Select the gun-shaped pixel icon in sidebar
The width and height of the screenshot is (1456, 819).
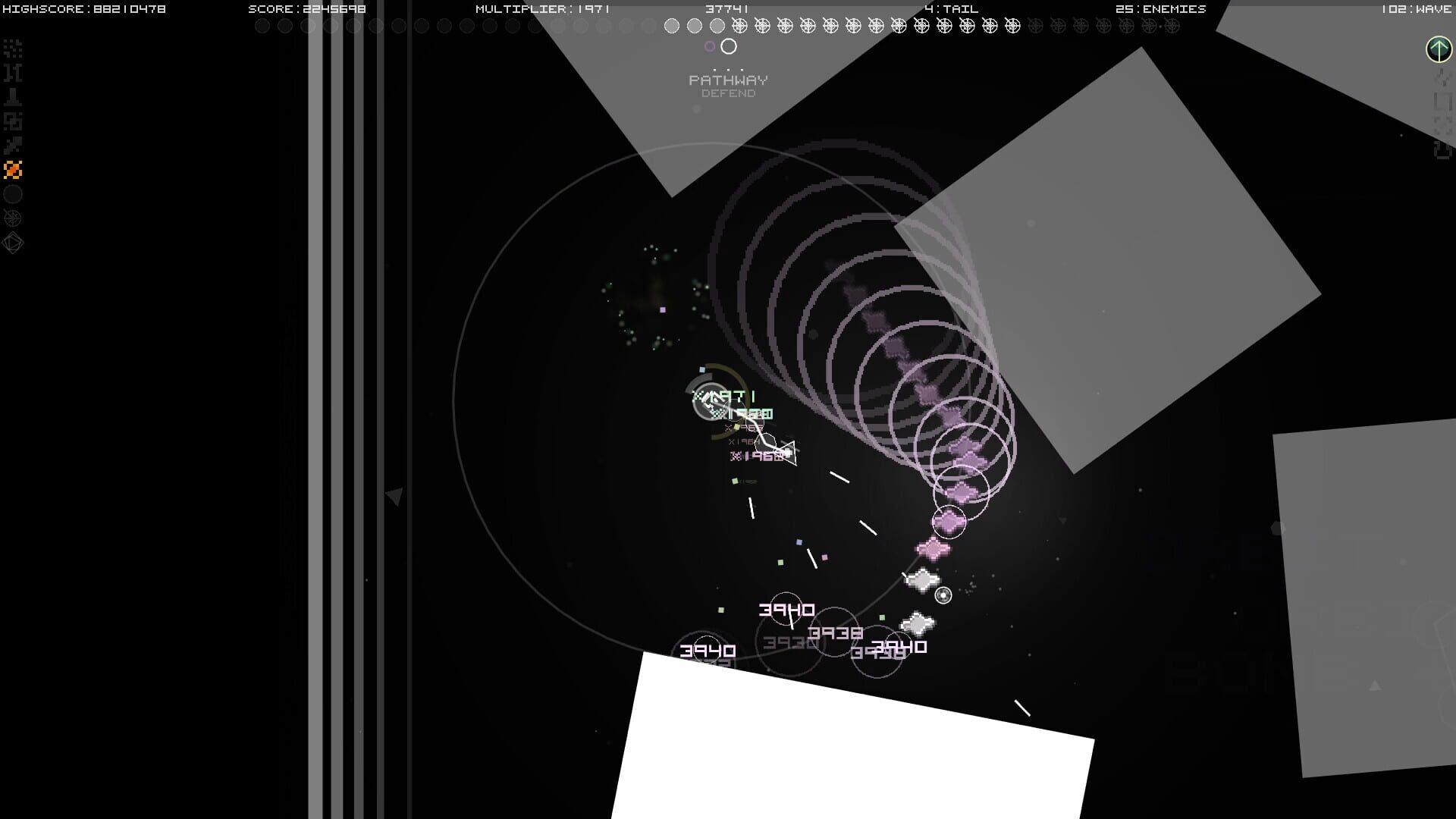(12, 96)
